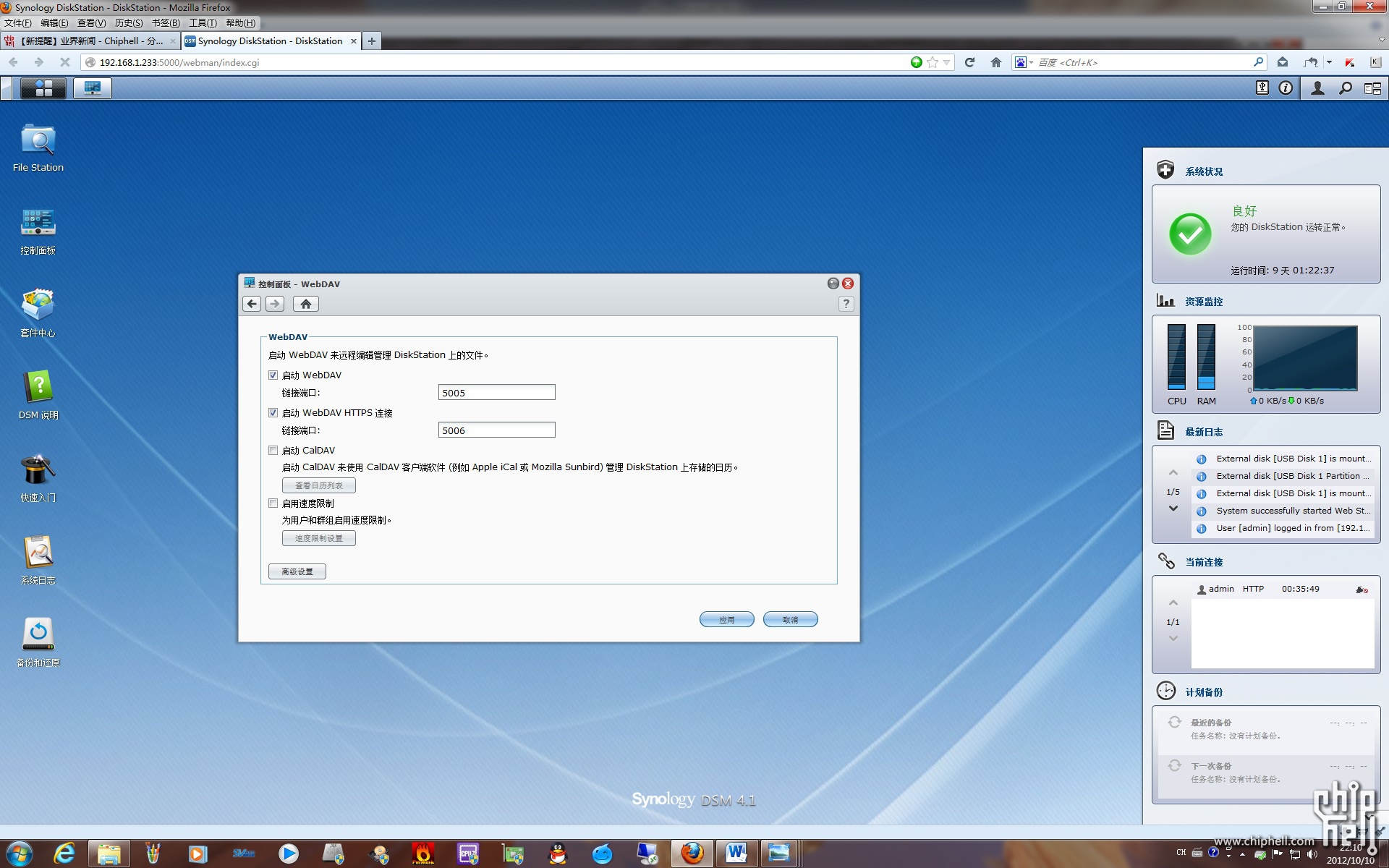Open the 编辑(E) menu
The image size is (1389, 868).
pyautogui.click(x=54, y=23)
